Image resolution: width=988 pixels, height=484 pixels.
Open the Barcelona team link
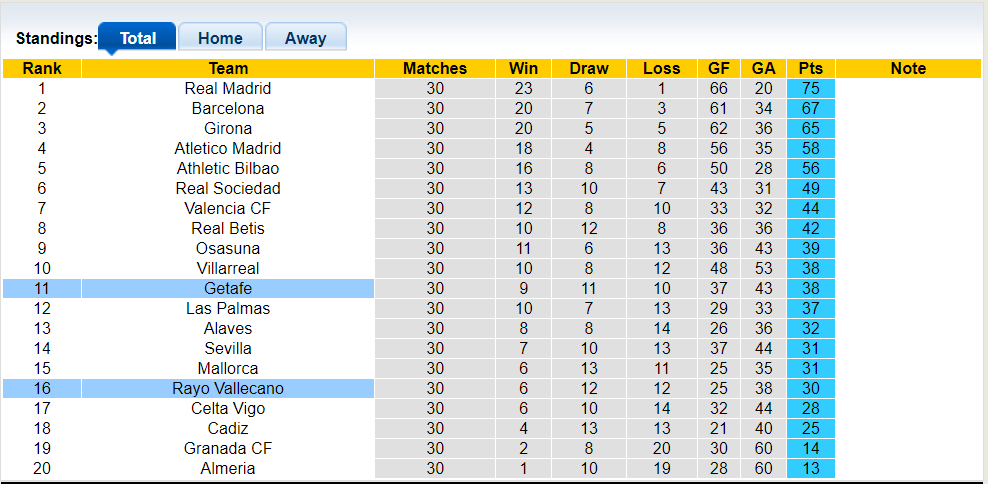pyautogui.click(x=228, y=108)
